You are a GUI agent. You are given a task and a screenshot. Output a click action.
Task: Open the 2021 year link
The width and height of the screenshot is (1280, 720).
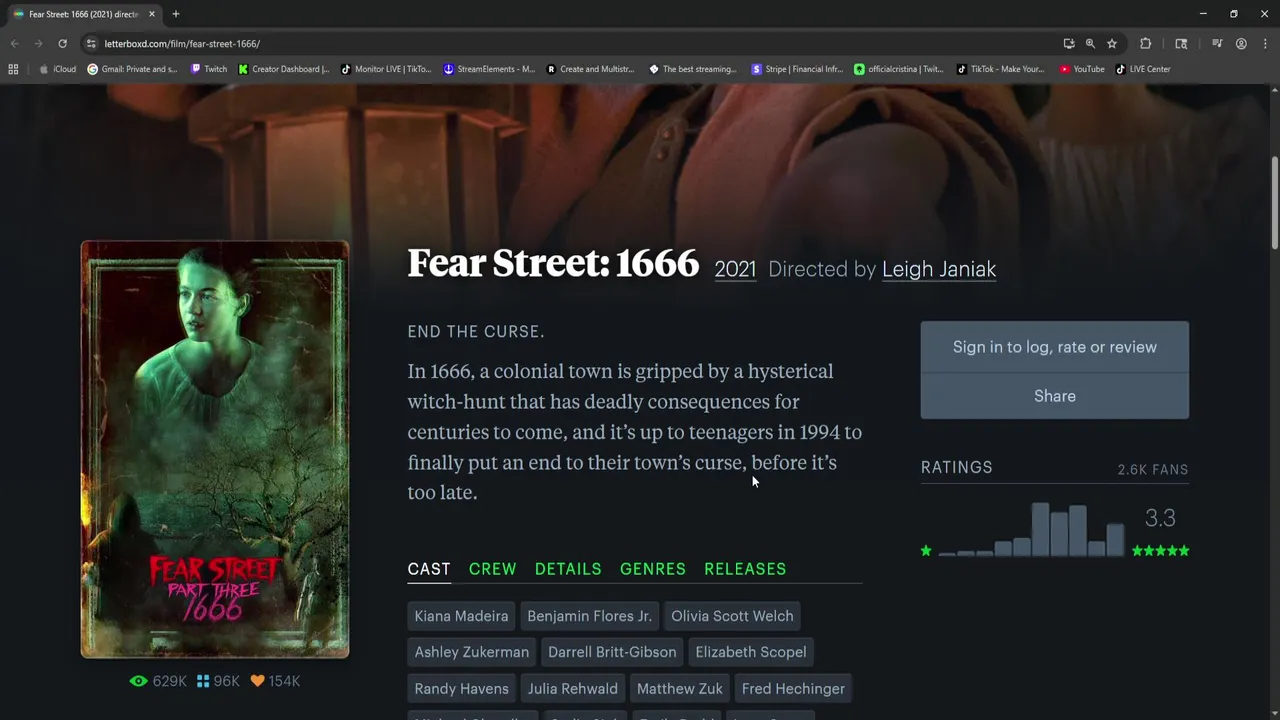coord(735,269)
